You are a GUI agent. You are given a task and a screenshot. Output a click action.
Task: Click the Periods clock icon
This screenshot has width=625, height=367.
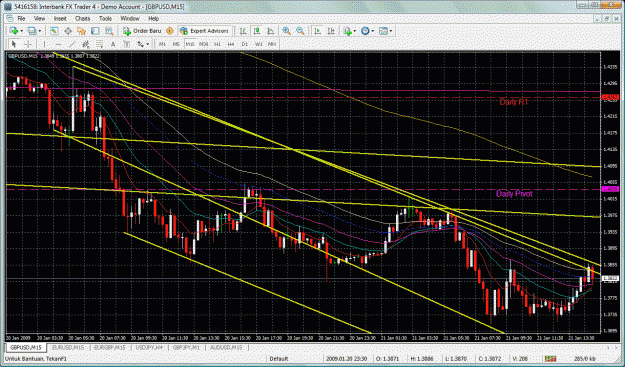point(365,31)
